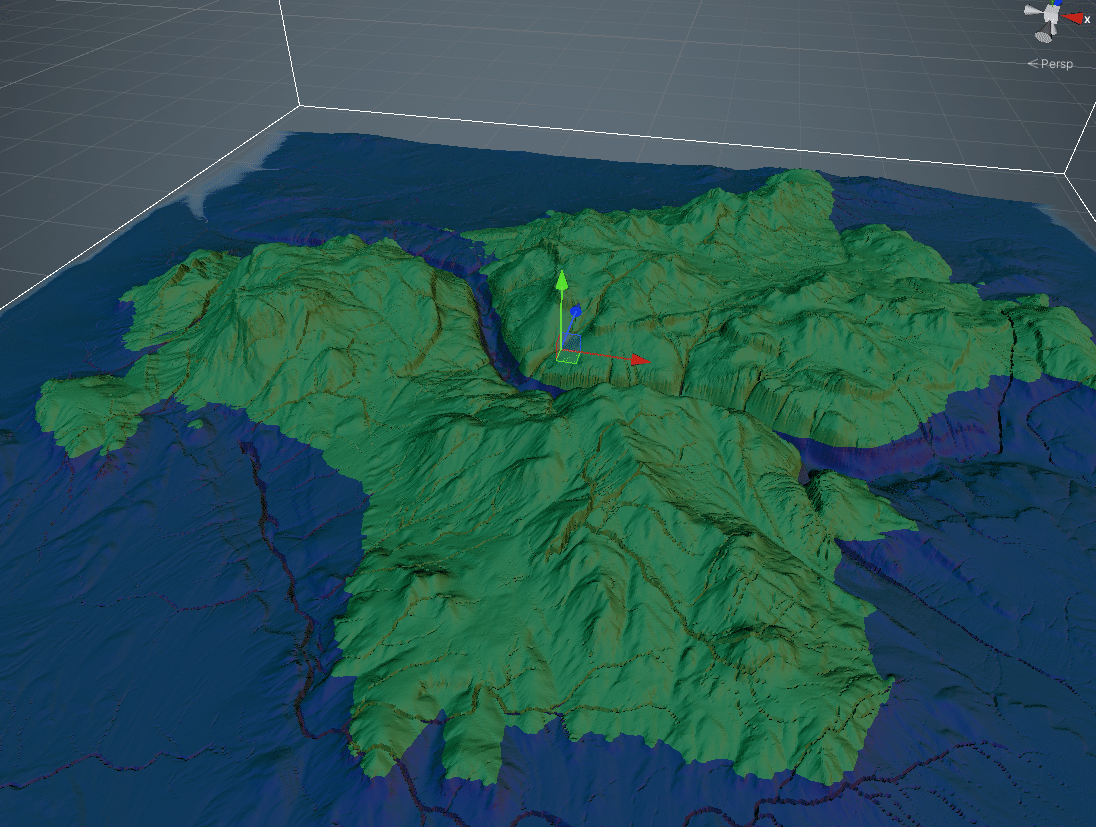Click the bottom gray cone of the orientation gizmo
The image size is (1096, 827).
[x=1044, y=35]
